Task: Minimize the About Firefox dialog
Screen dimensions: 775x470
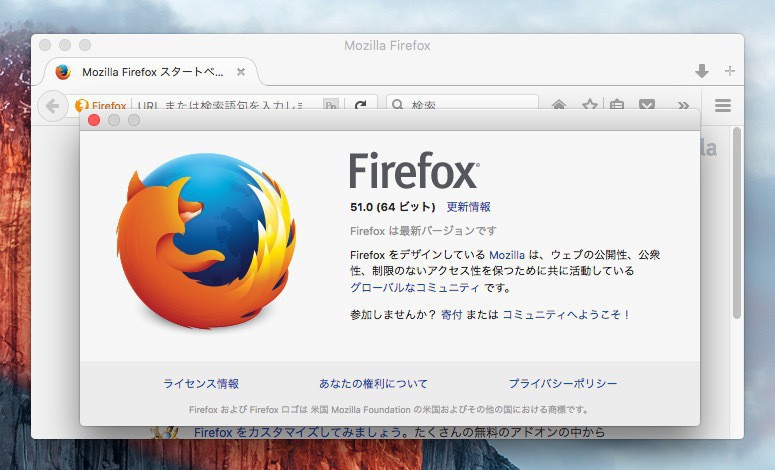Action: [114, 120]
